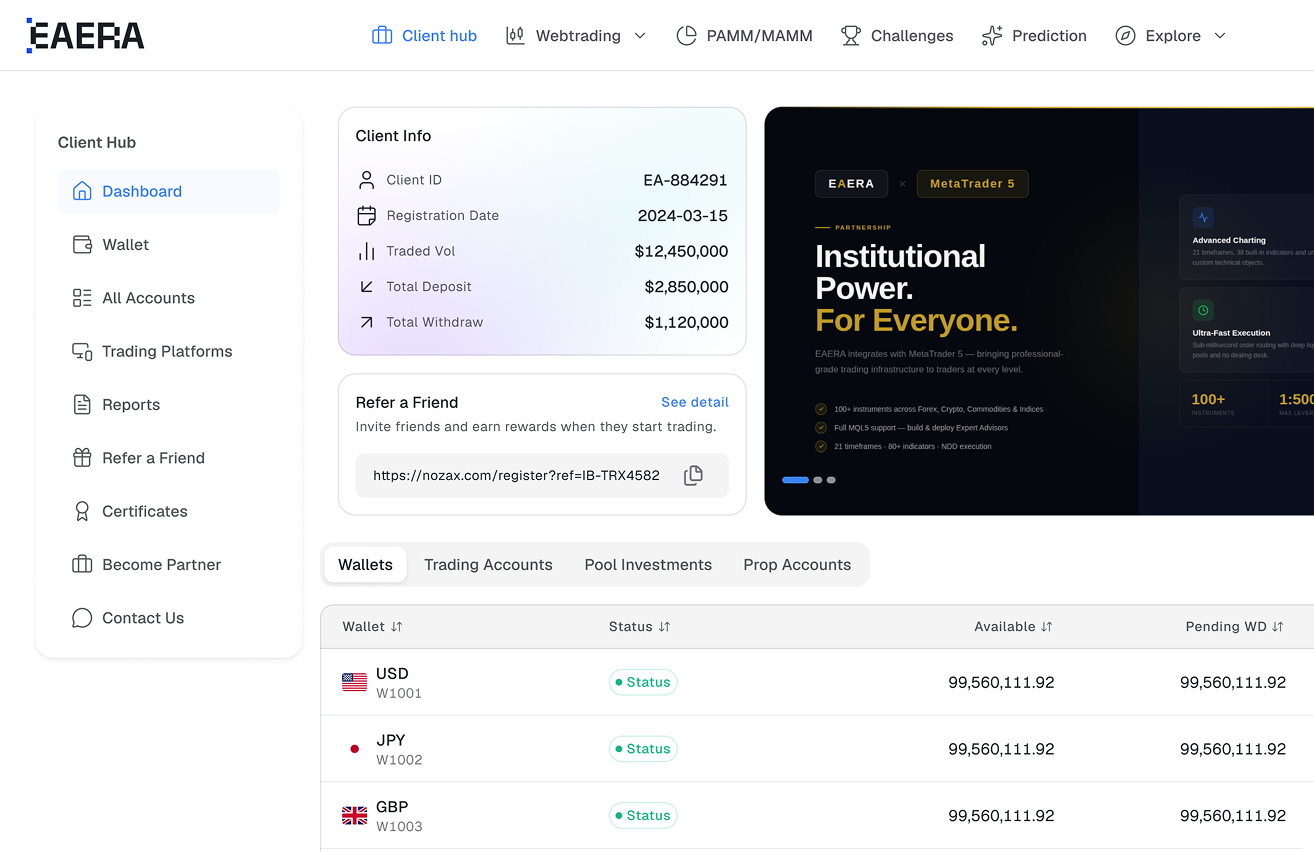Image resolution: width=1314 pixels, height=852 pixels.
Task: Select the second banner carousel dot
Action: 818,480
